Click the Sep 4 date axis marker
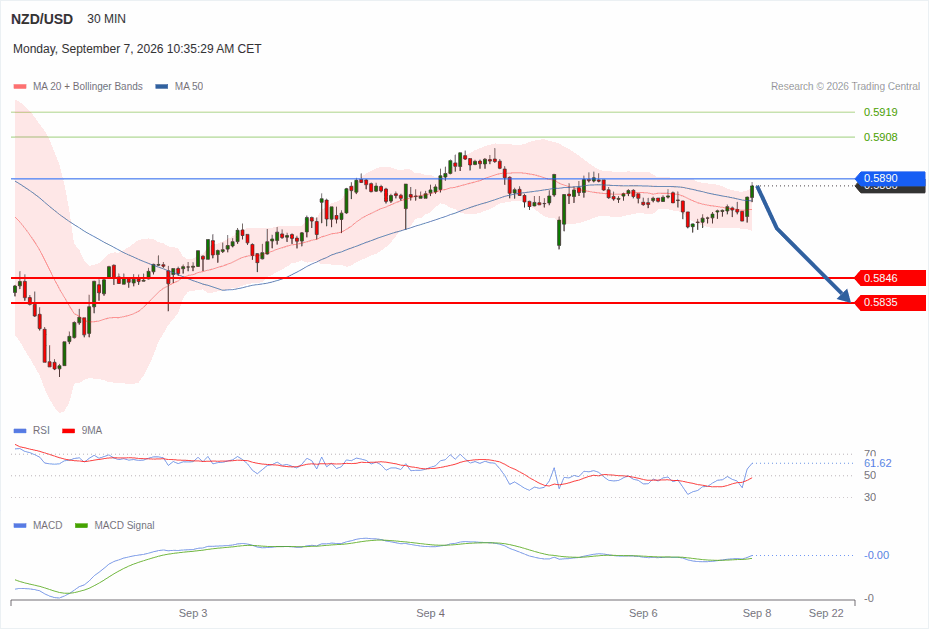Viewport: 929px width, 629px height. (431, 613)
